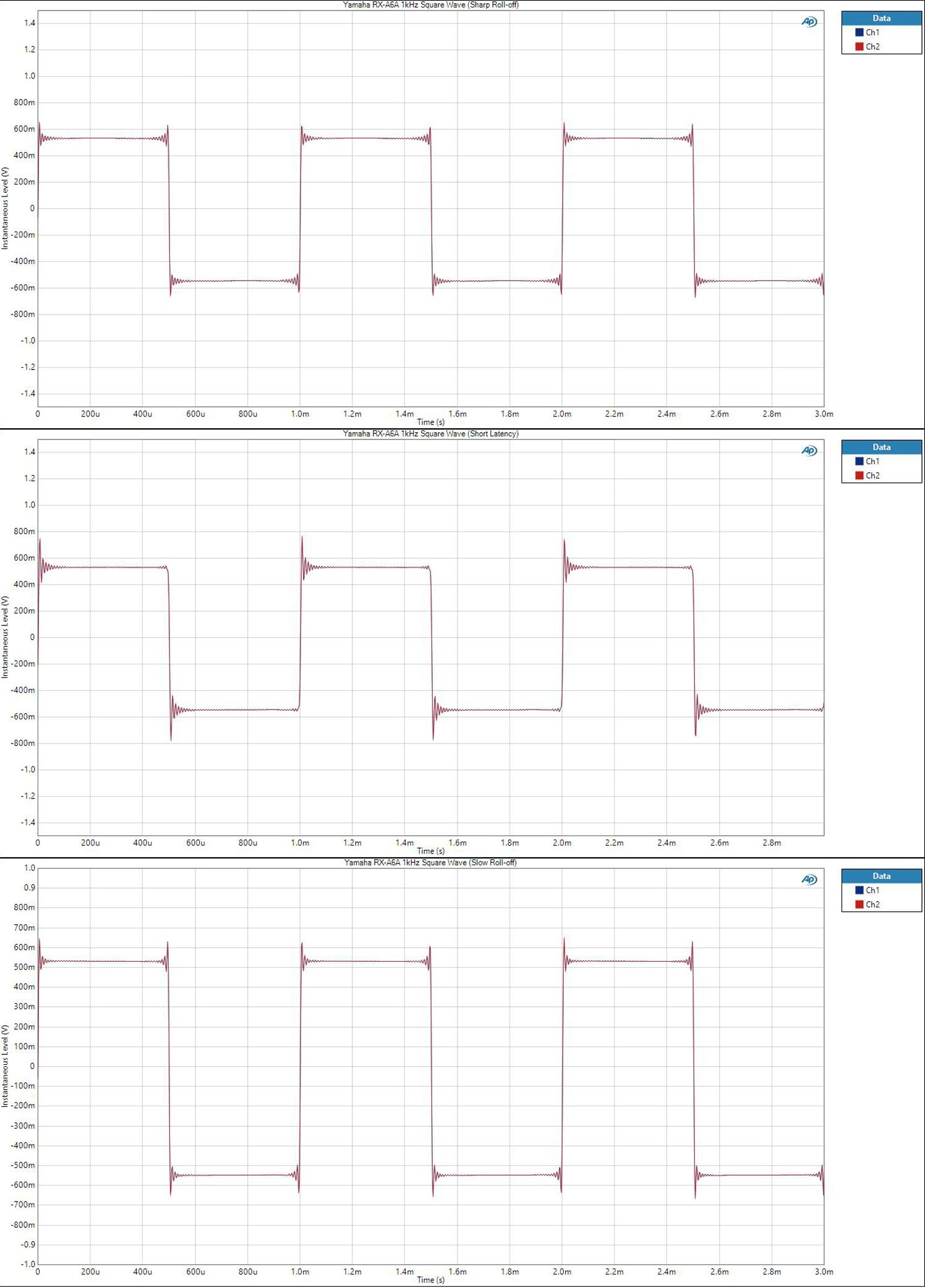
Task: Click the Sharp Roll-off graph title text
Action: click(x=430, y=5)
